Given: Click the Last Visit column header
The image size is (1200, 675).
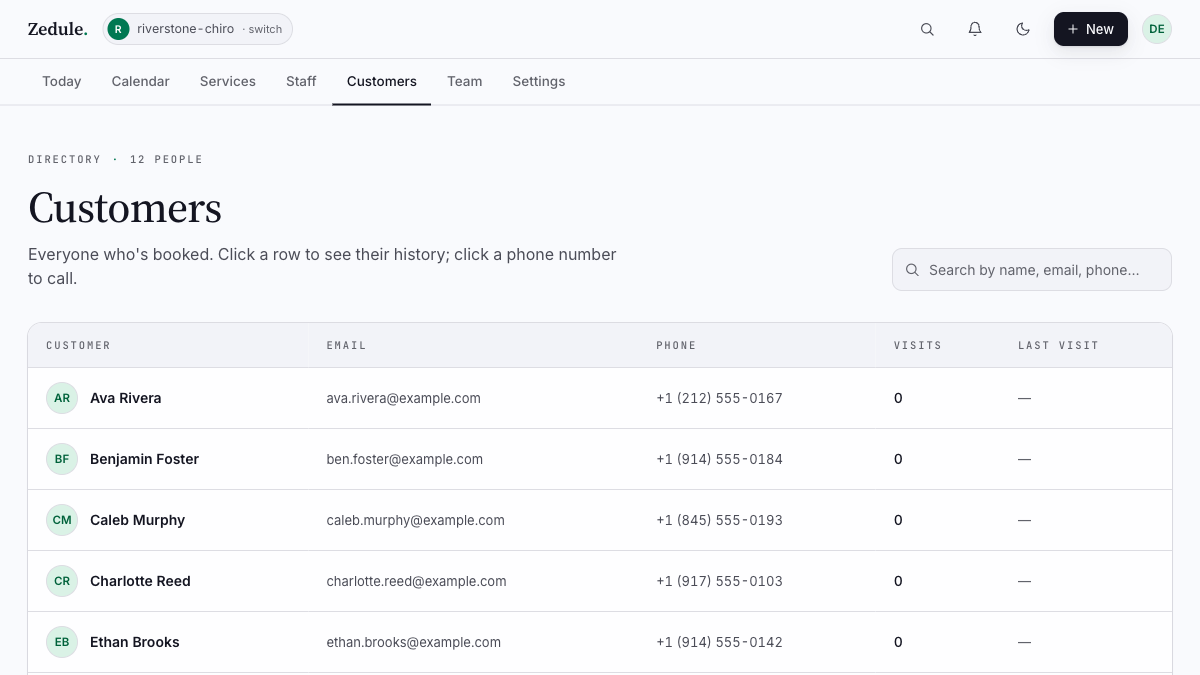Looking at the screenshot, I should coord(1058,345).
